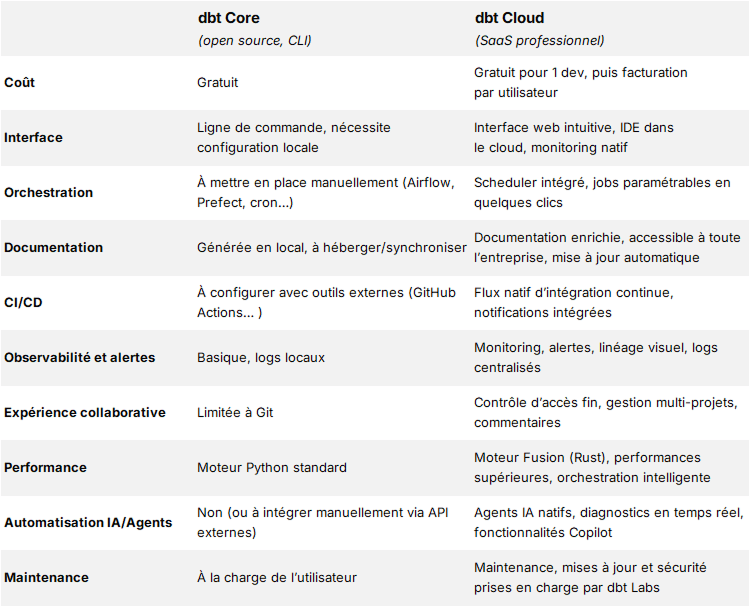The width and height of the screenshot is (749, 606).
Task: Select the "Automatisation IA/Agents" row label
Action: click(88, 522)
